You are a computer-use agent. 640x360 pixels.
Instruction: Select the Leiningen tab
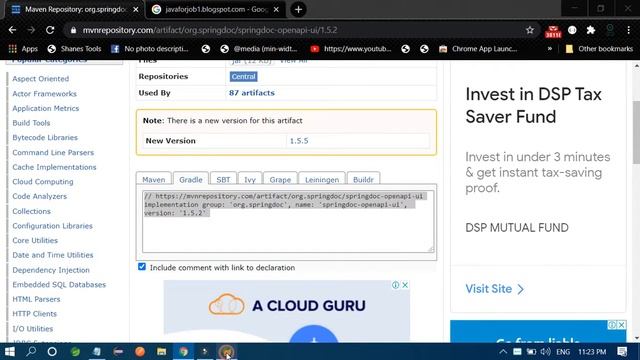pos(322,180)
